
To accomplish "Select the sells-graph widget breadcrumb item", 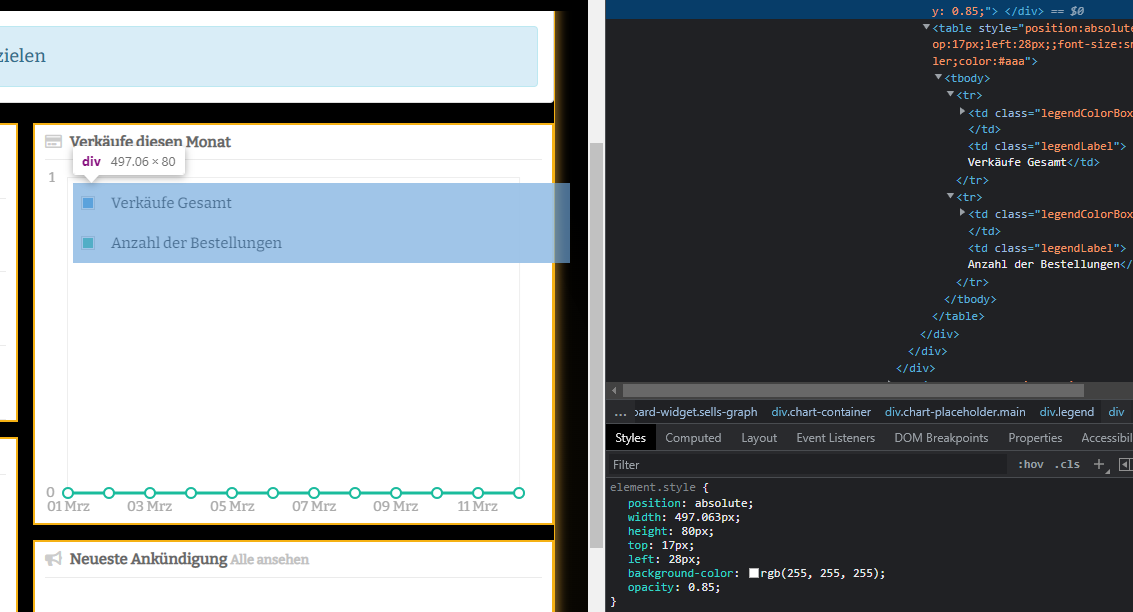I will point(696,412).
